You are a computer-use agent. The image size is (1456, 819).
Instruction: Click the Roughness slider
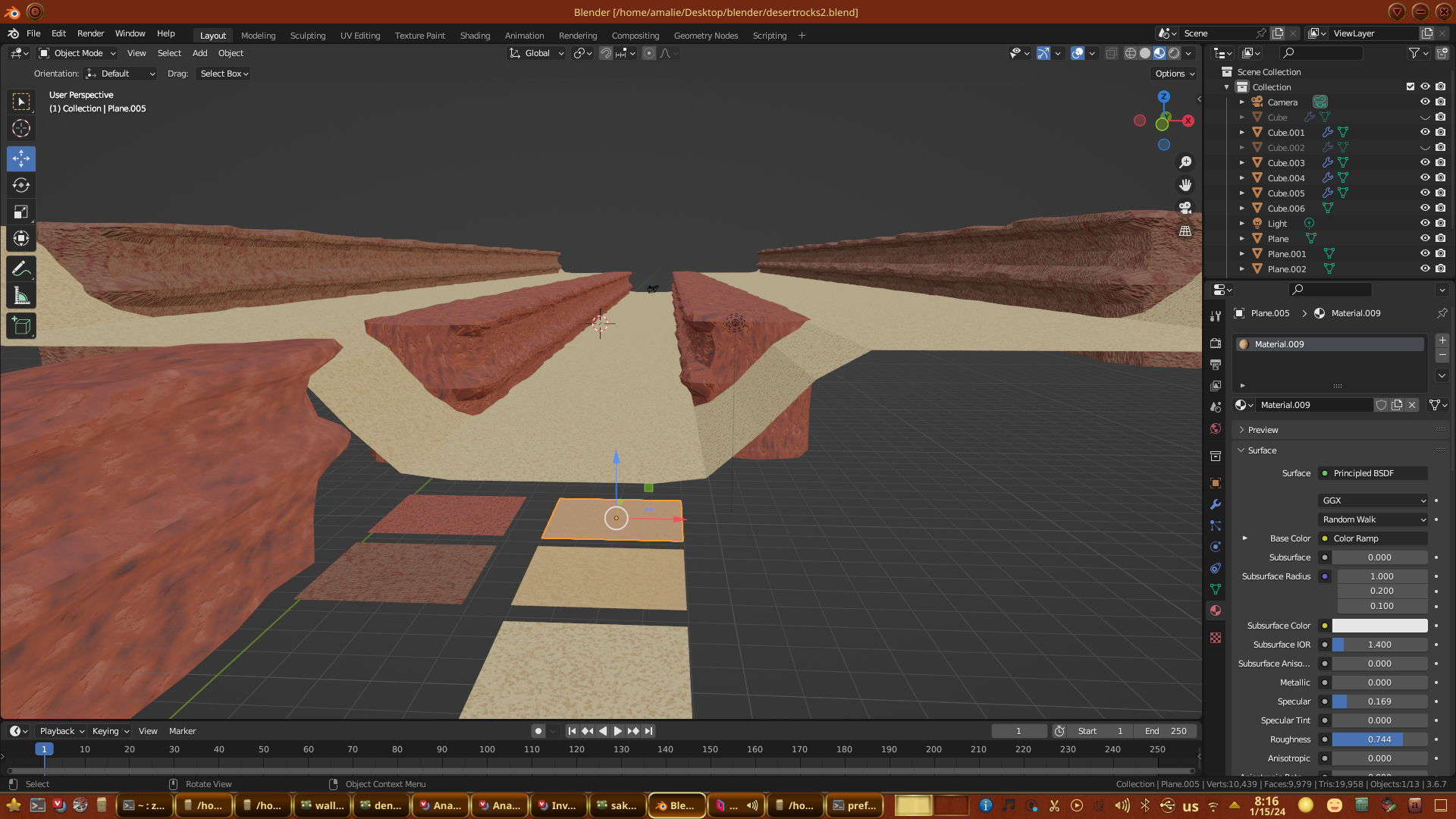(x=1379, y=739)
